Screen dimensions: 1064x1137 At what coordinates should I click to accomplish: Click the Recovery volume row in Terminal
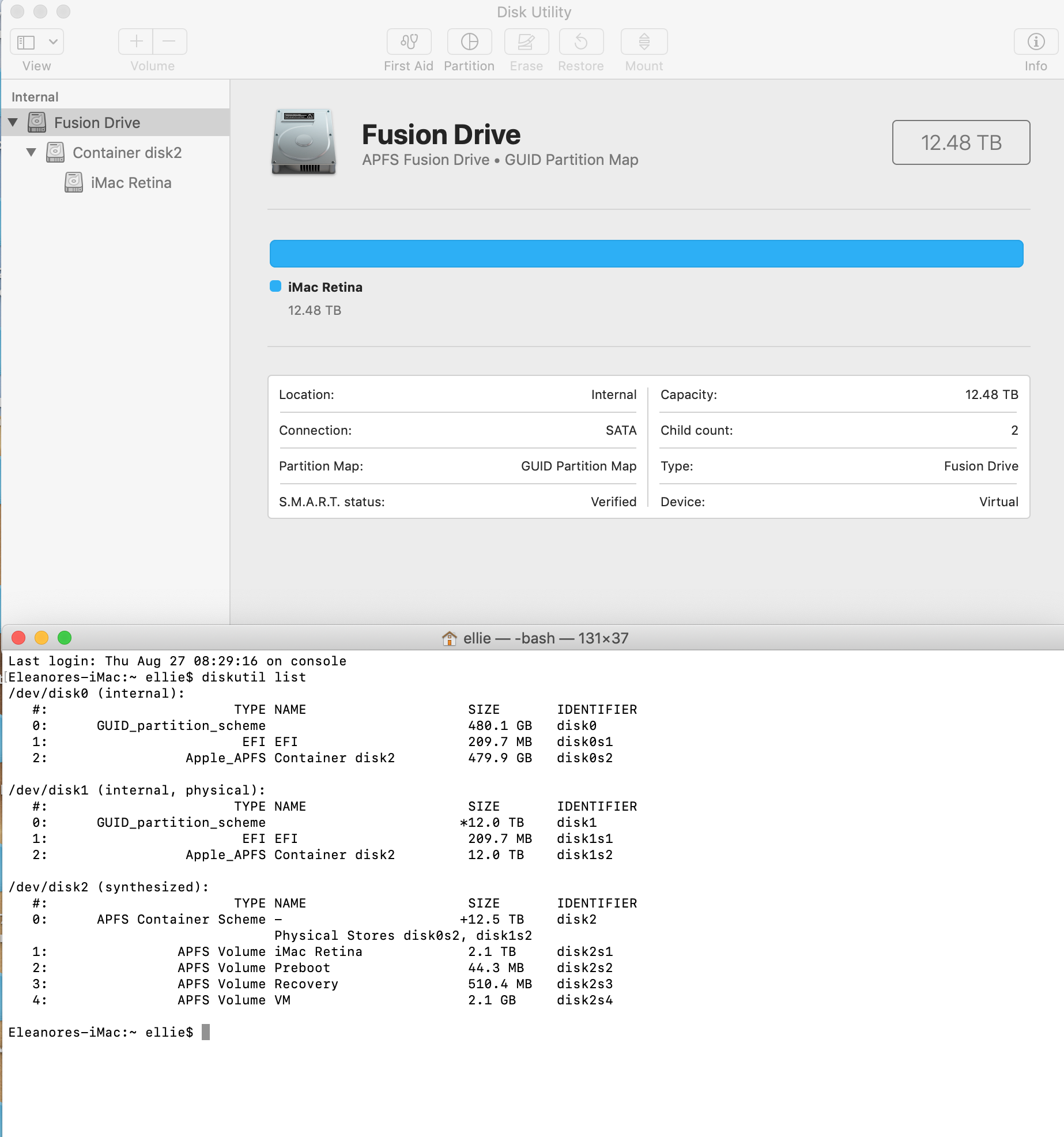click(323, 984)
